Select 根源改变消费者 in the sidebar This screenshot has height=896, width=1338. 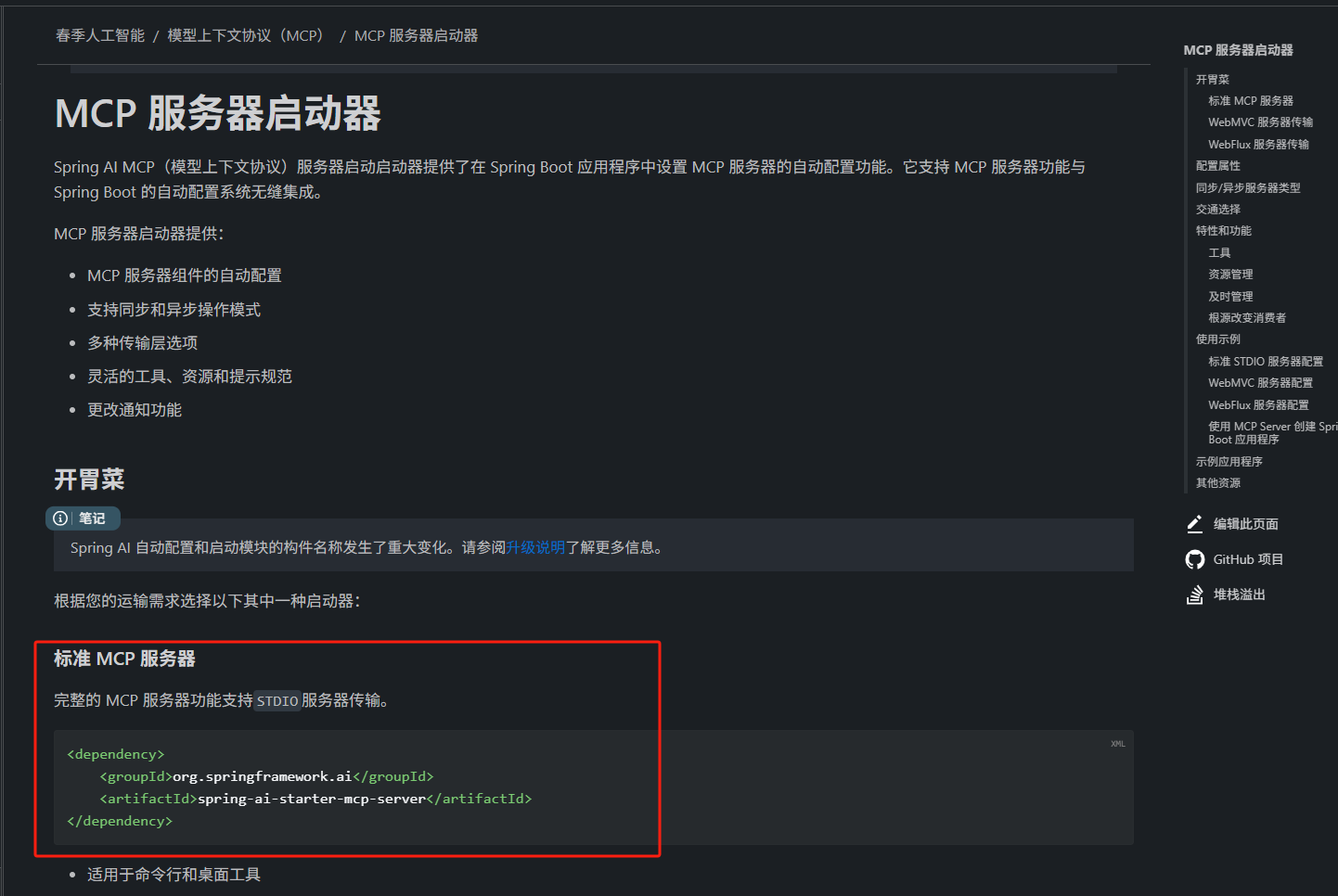coord(1247,318)
